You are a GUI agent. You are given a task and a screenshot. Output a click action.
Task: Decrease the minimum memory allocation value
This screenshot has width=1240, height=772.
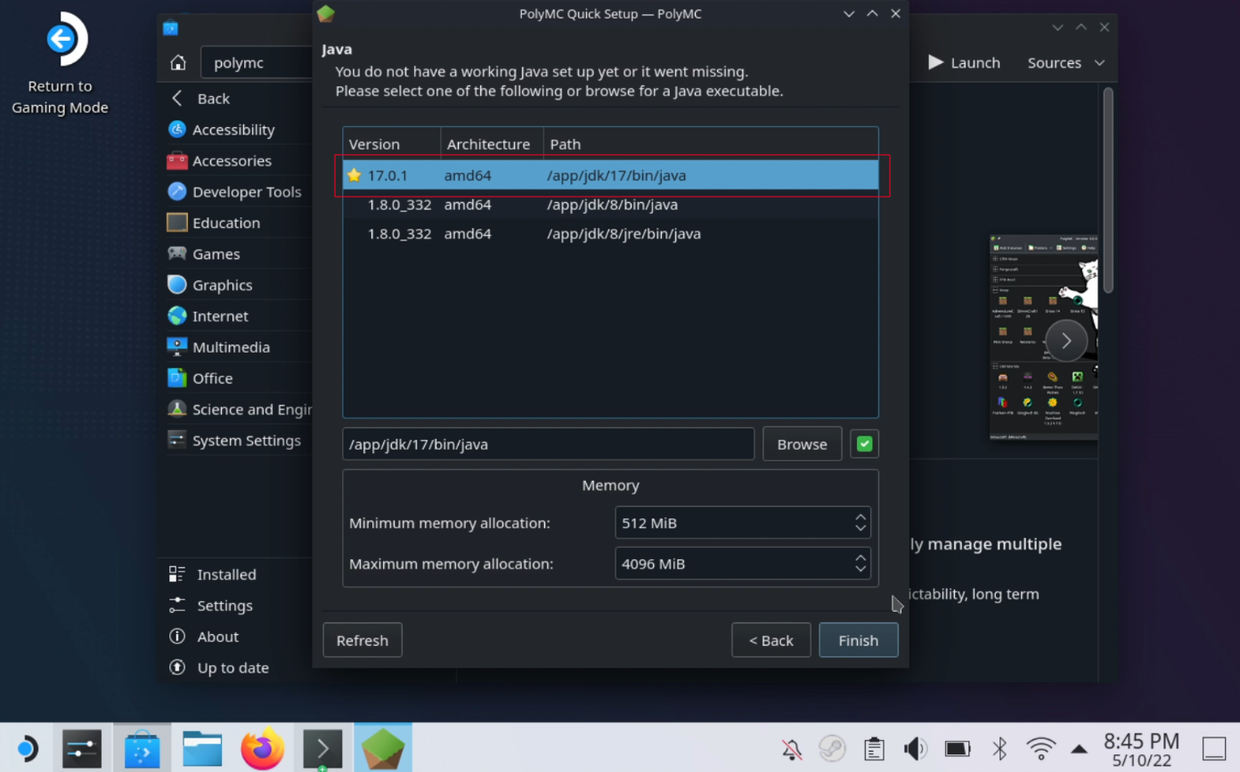pyautogui.click(x=860, y=529)
